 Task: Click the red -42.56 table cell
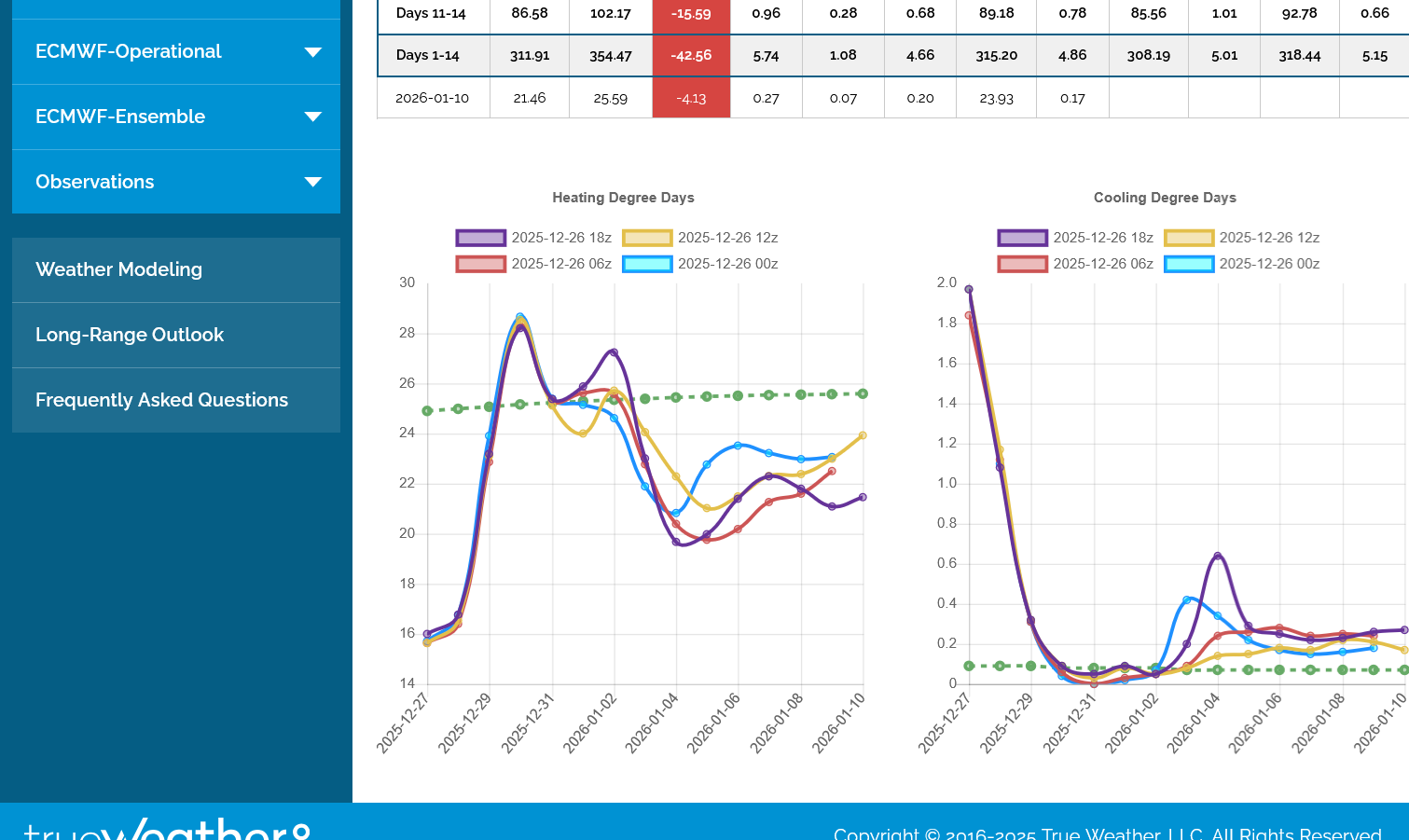(691, 56)
